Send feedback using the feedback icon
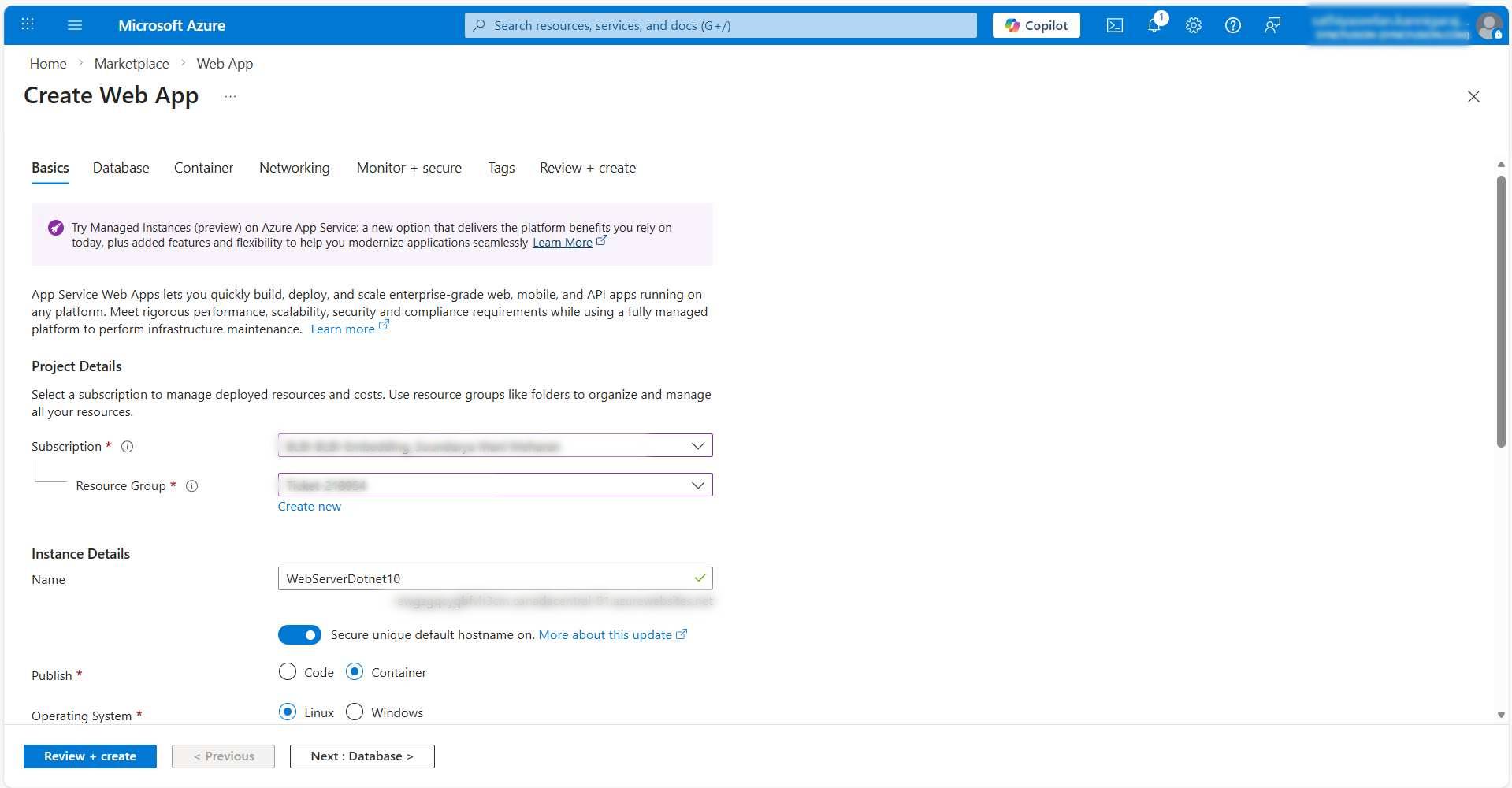The image size is (1512, 788). click(1272, 25)
